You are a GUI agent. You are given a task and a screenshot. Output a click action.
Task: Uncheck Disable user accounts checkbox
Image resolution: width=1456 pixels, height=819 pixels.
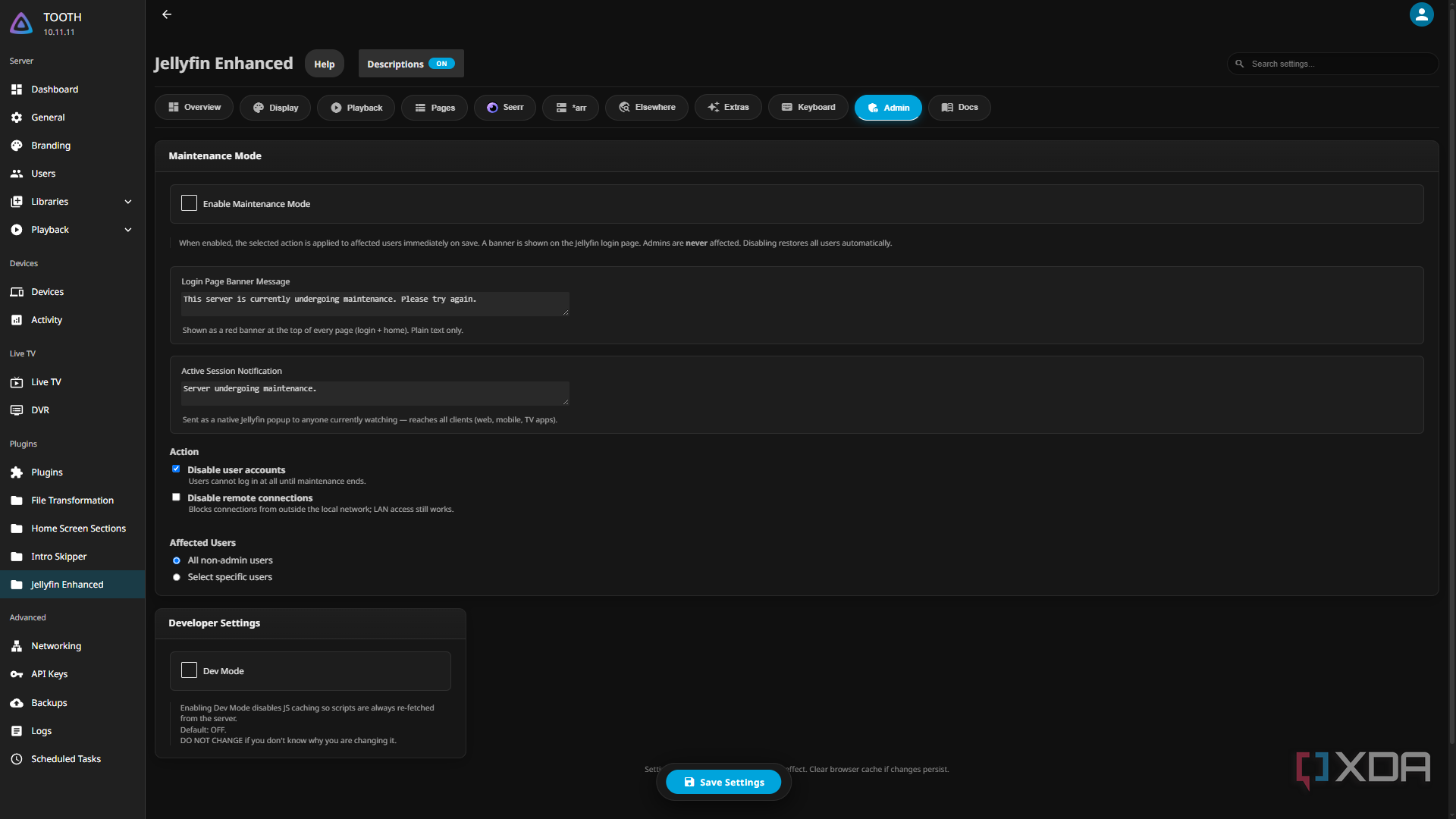(176, 469)
